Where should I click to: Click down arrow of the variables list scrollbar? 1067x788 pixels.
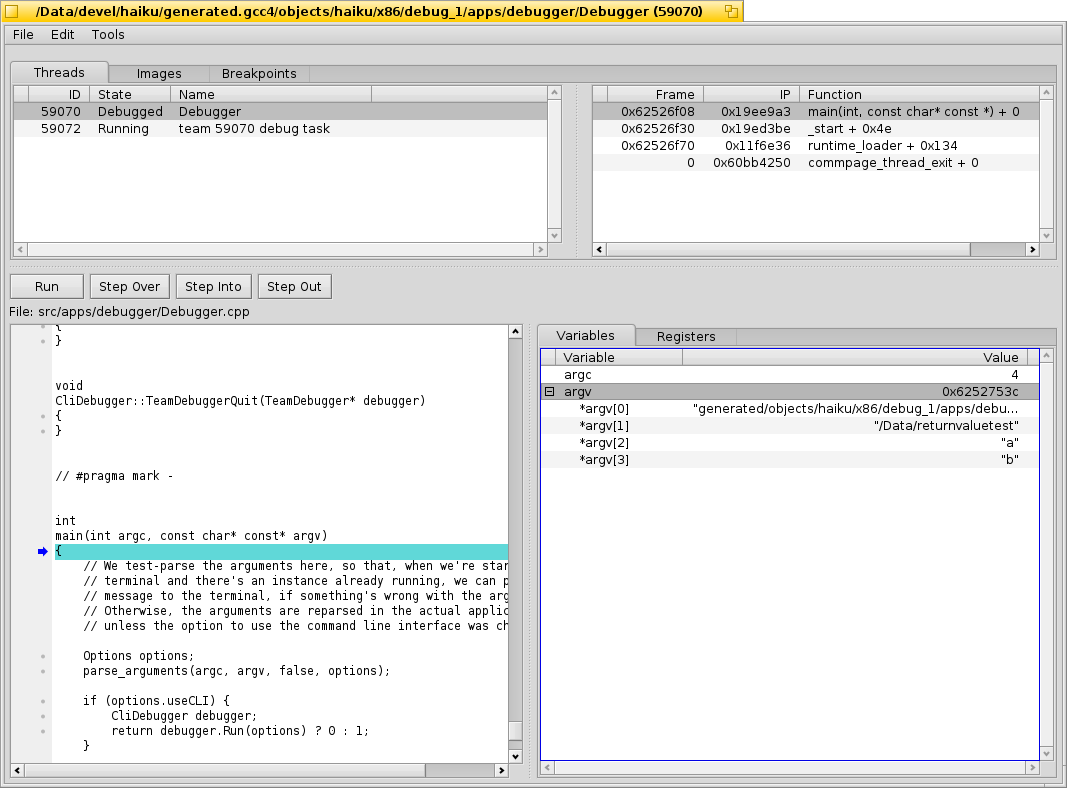(x=1047, y=753)
